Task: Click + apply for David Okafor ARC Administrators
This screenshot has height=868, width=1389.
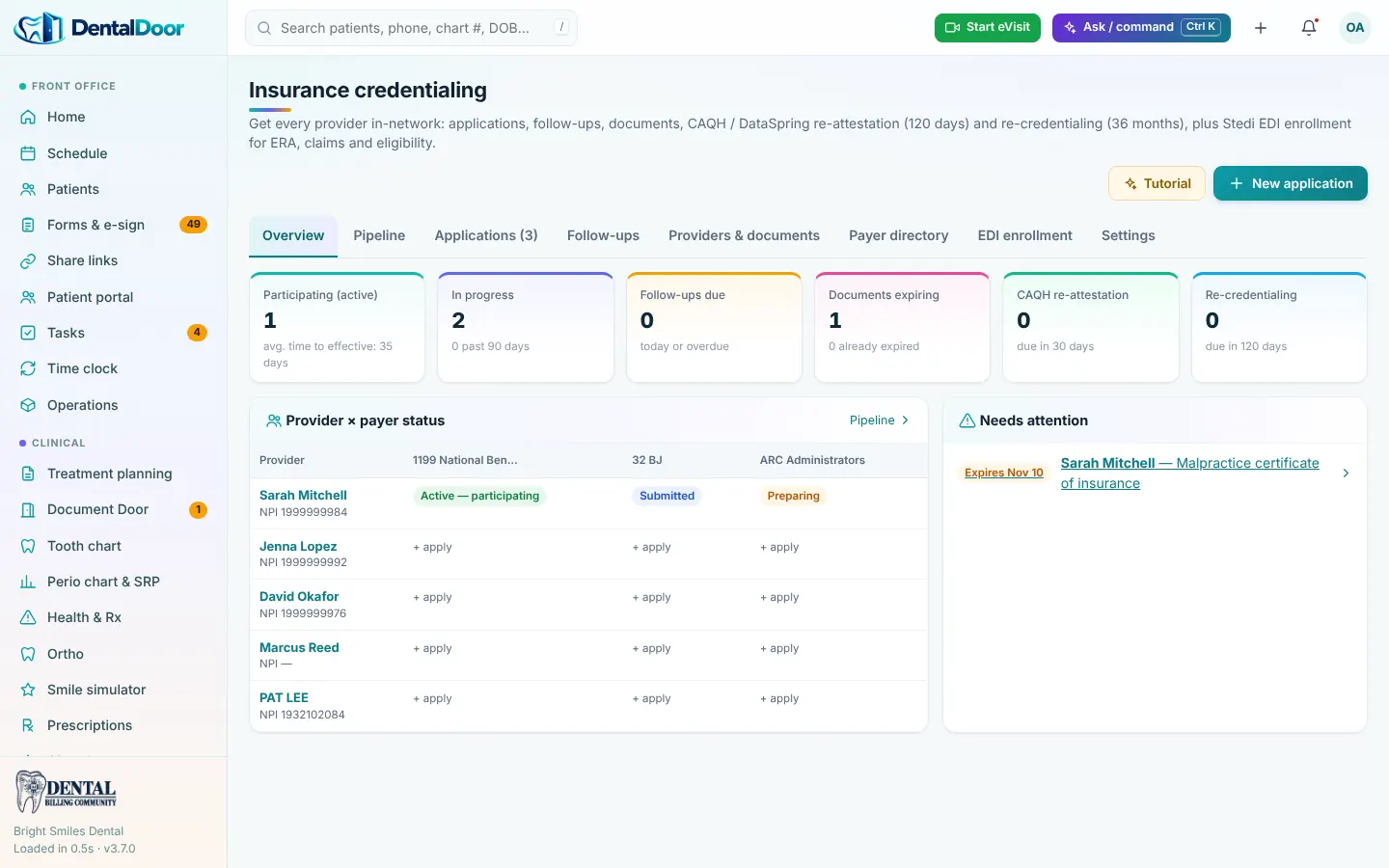Action: tap(779, 597)
